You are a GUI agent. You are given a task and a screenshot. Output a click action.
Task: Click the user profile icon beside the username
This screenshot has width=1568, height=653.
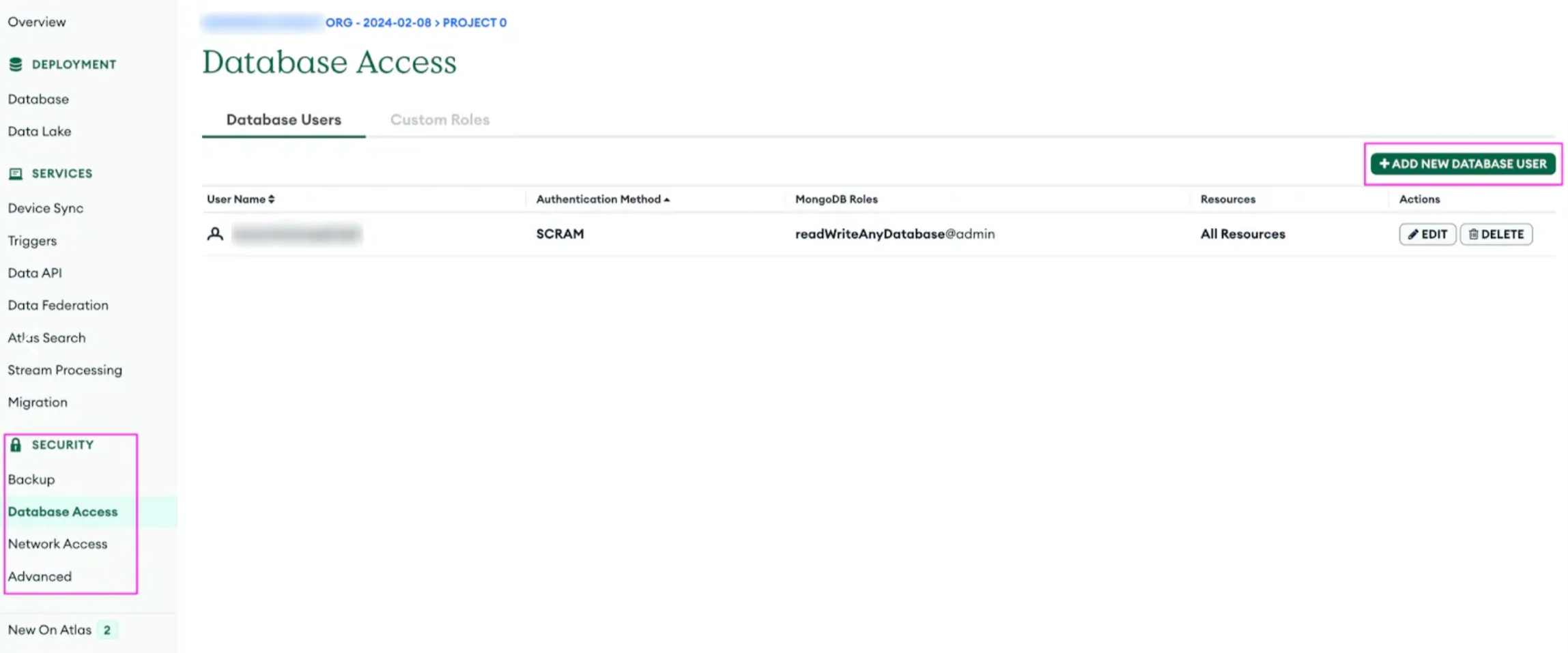[216, 233]
